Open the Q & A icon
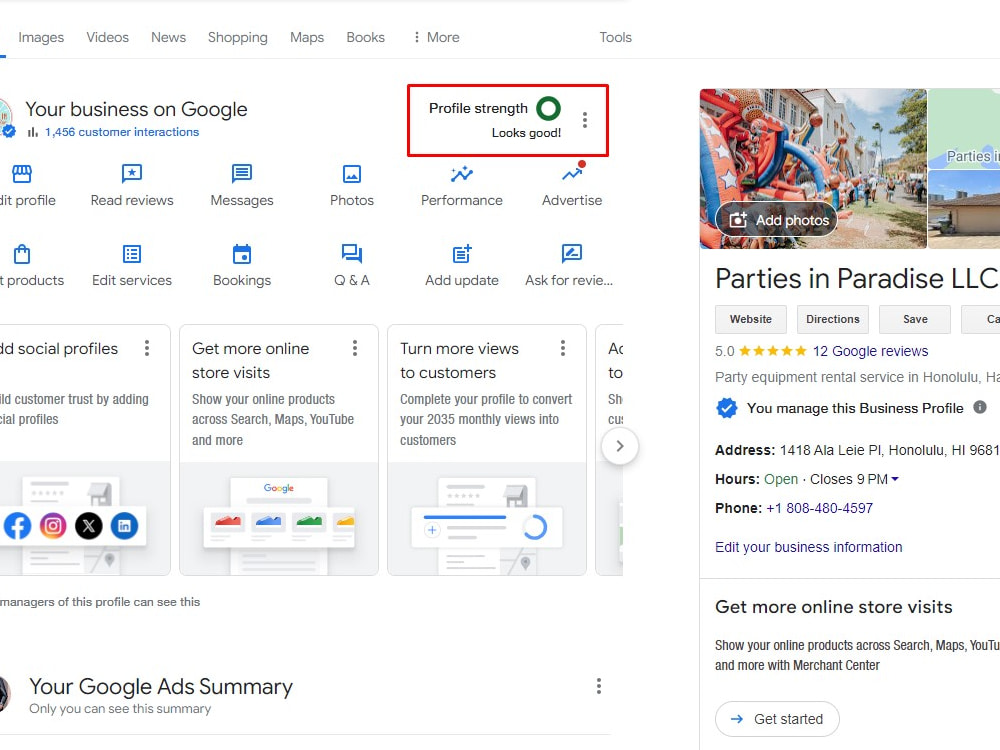 coord(351,254)
